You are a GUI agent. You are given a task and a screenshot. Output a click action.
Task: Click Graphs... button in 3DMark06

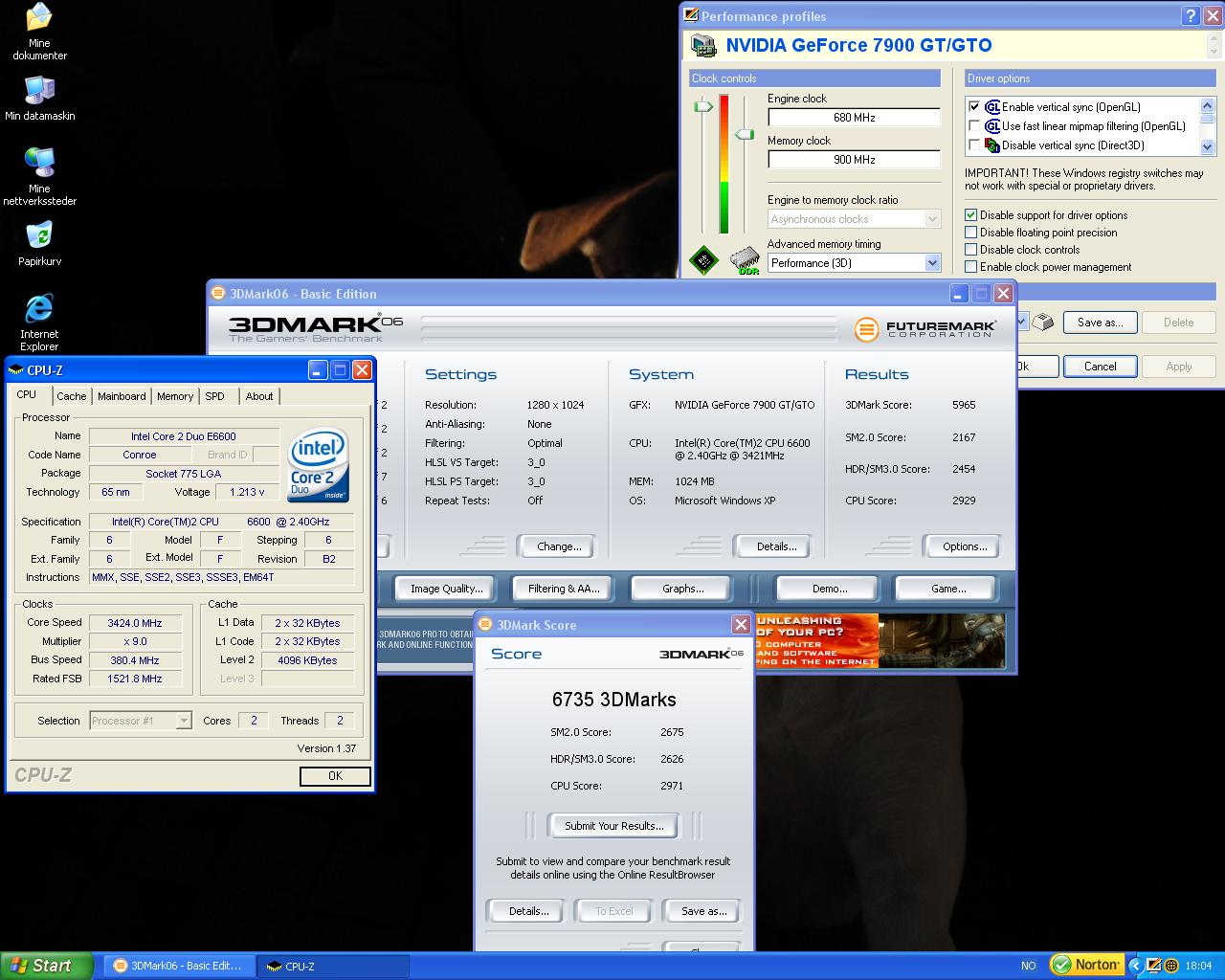point(682,589)
